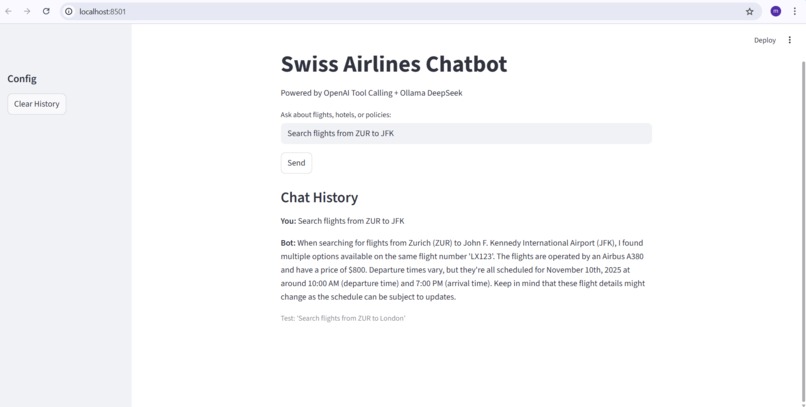
Task: Click the Config sidebar heading
Action: (22, 79)
